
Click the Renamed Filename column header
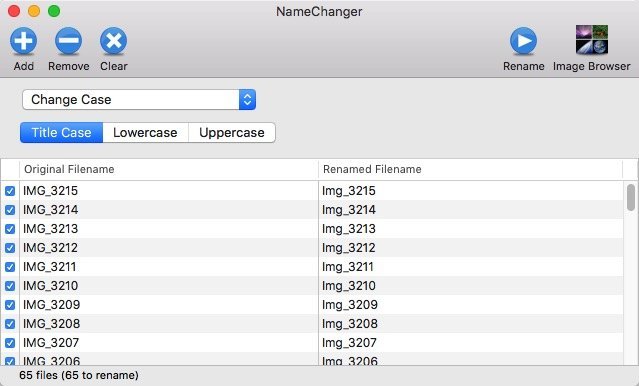(470, 169)
